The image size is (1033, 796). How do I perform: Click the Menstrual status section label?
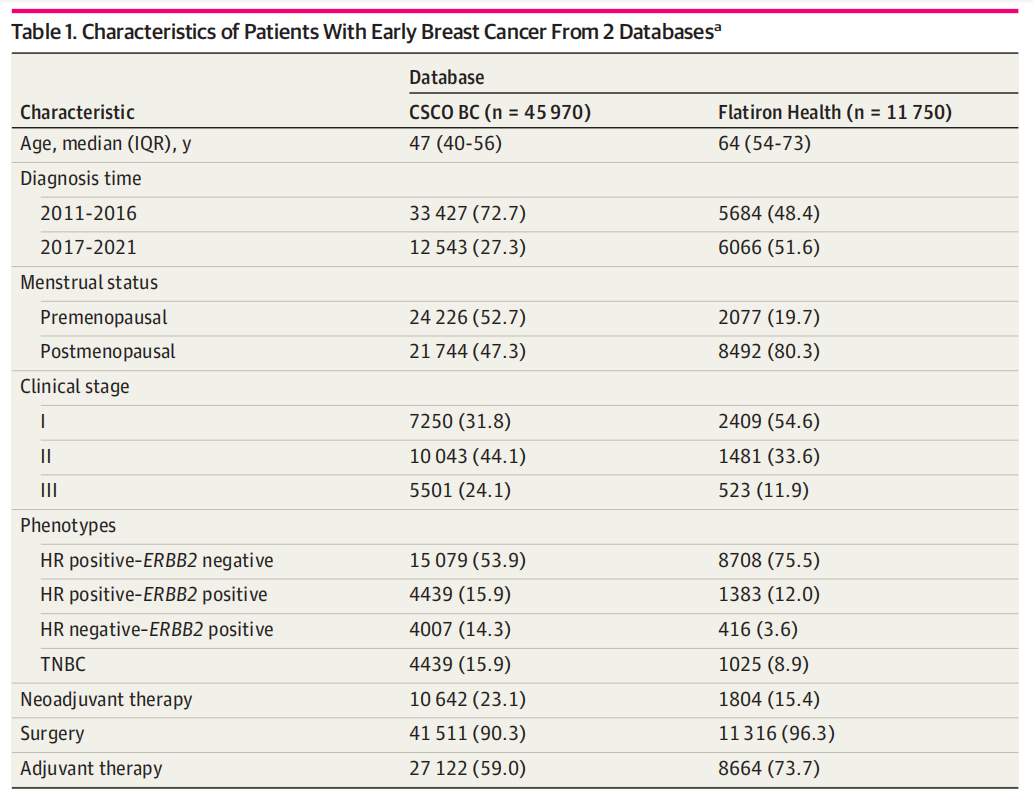pyautogui.click(x=89, y=283)
